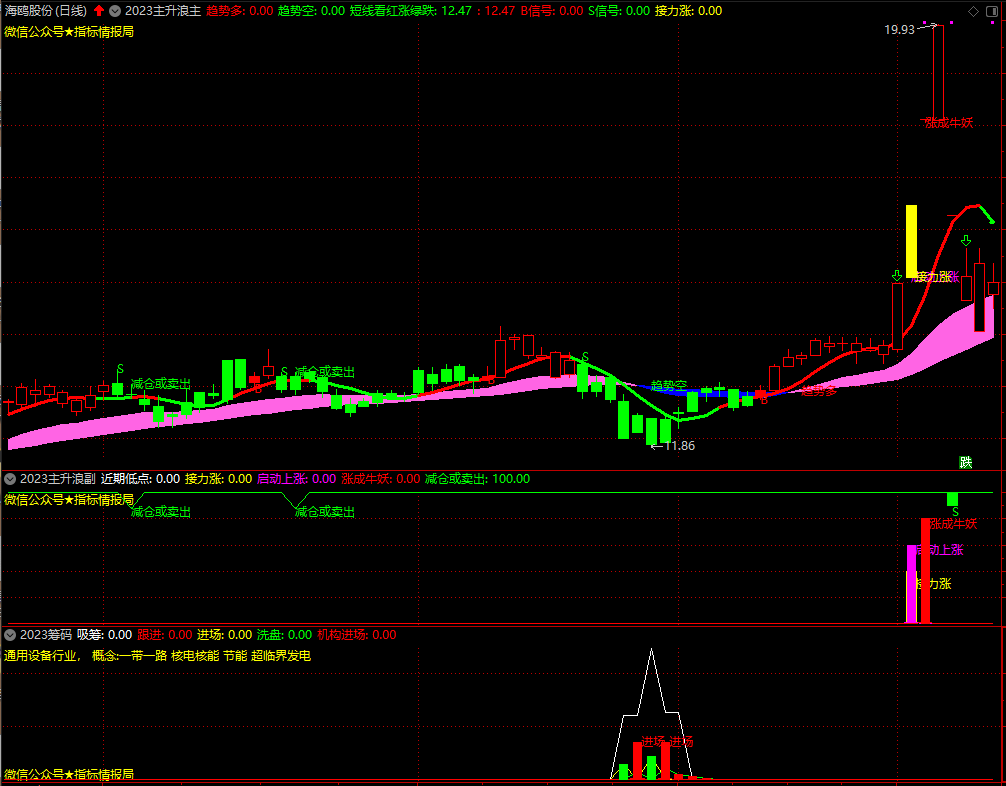Click the 通用设备行业 industry label
This screenshot has width=1006, height=786.
pos(41,656)
